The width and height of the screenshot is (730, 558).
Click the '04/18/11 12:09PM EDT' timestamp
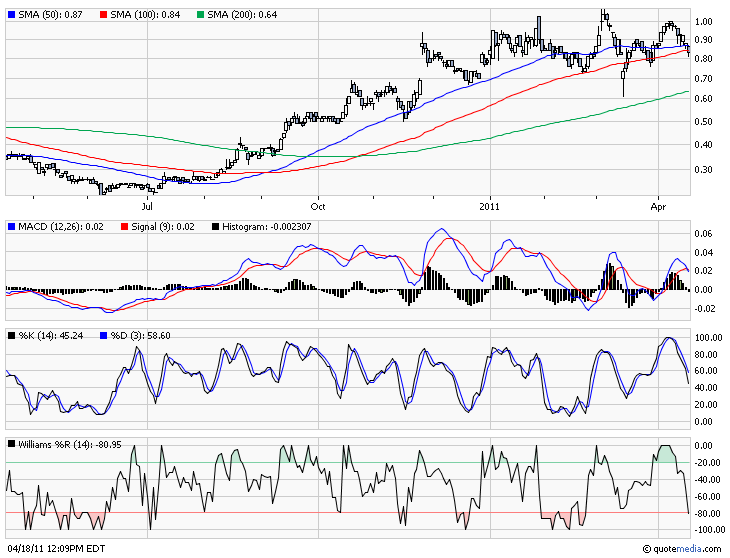click(56, 549)
